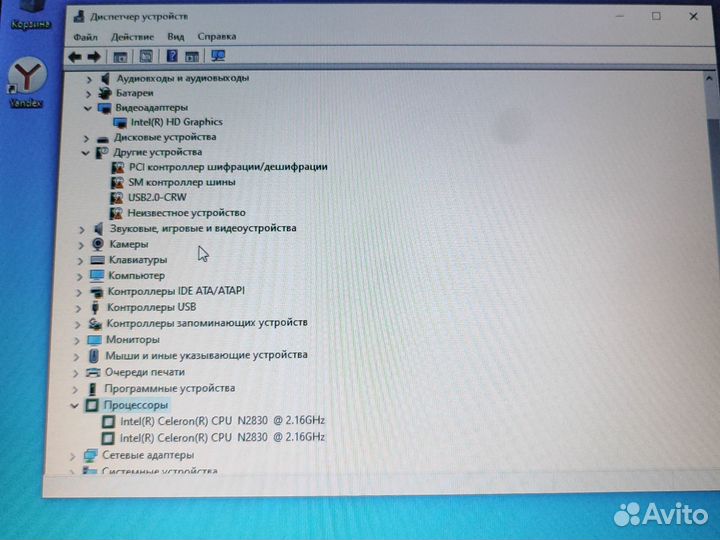The width and height of the screenshot is (720, 540).
Task: Click the Scan for hardware changes monitor icon
Action: pos(218,56)
